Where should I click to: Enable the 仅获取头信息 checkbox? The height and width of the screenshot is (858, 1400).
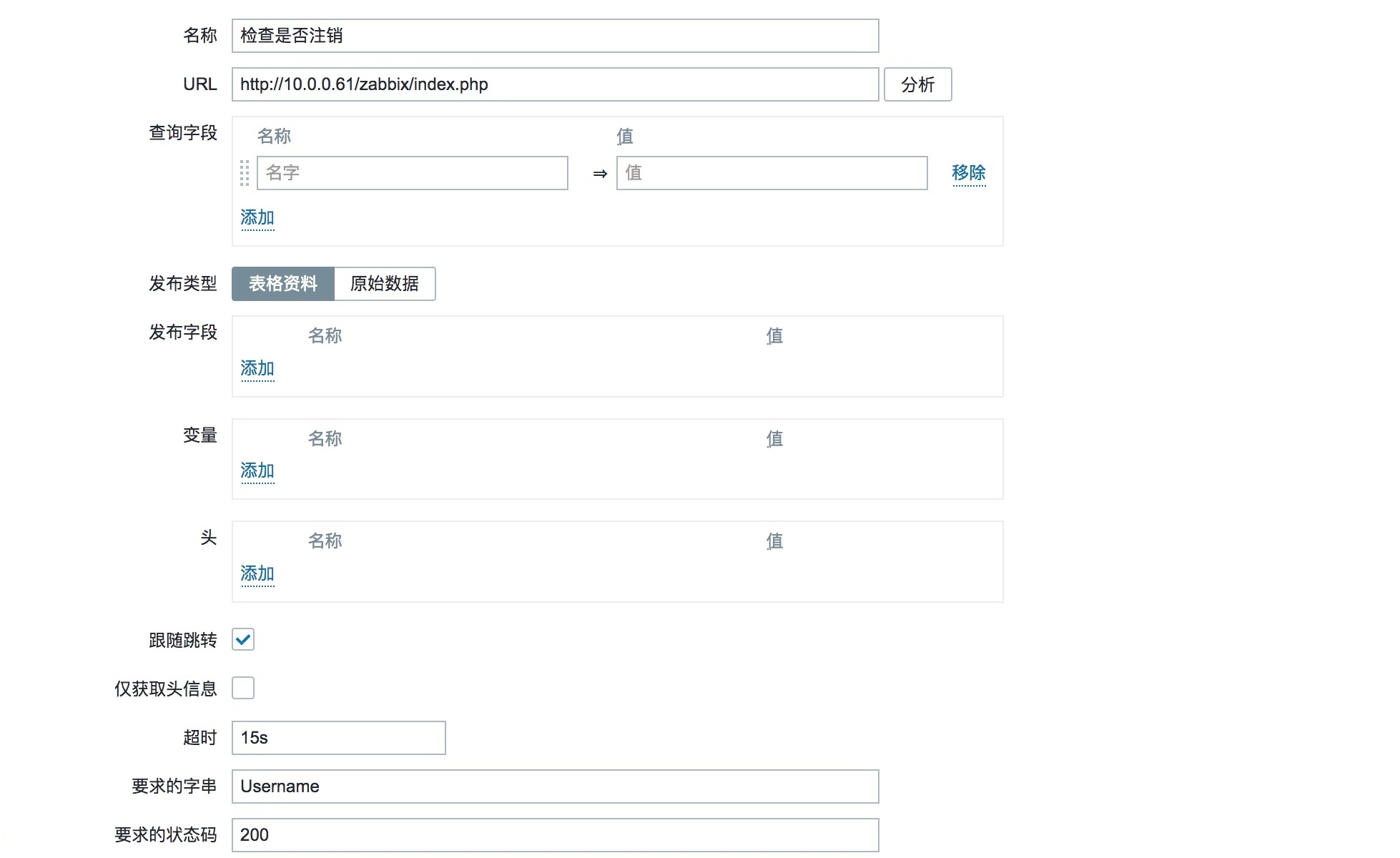pyautogui.click(x=243, y=688)
